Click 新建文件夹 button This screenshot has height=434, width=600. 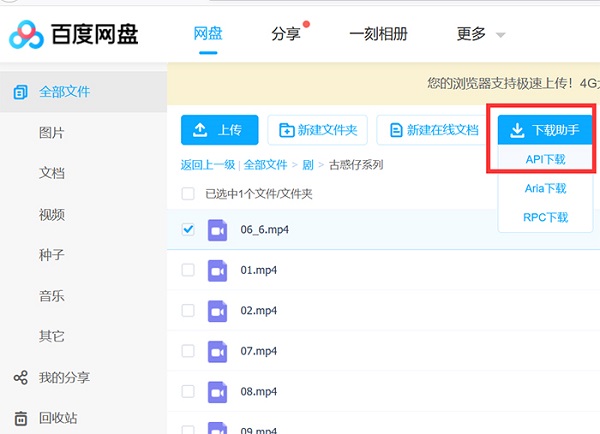[318, 130]
